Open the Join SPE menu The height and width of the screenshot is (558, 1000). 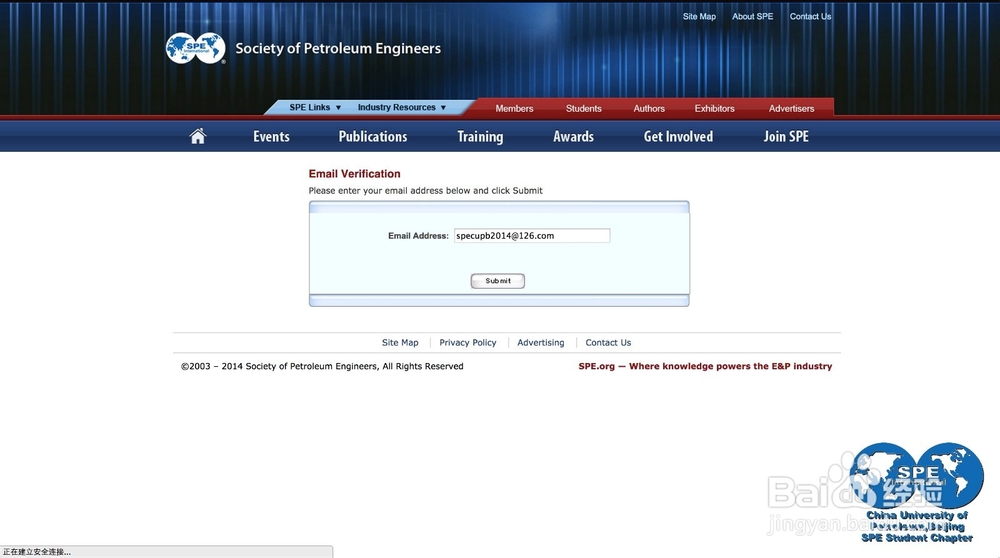coord(786,136)
